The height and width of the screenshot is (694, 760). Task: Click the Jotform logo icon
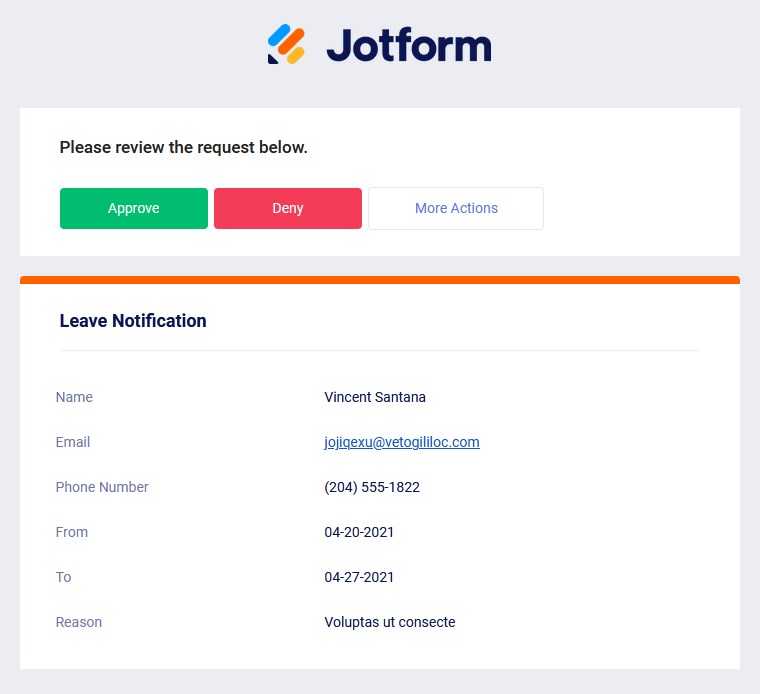(x=286, y=44)
